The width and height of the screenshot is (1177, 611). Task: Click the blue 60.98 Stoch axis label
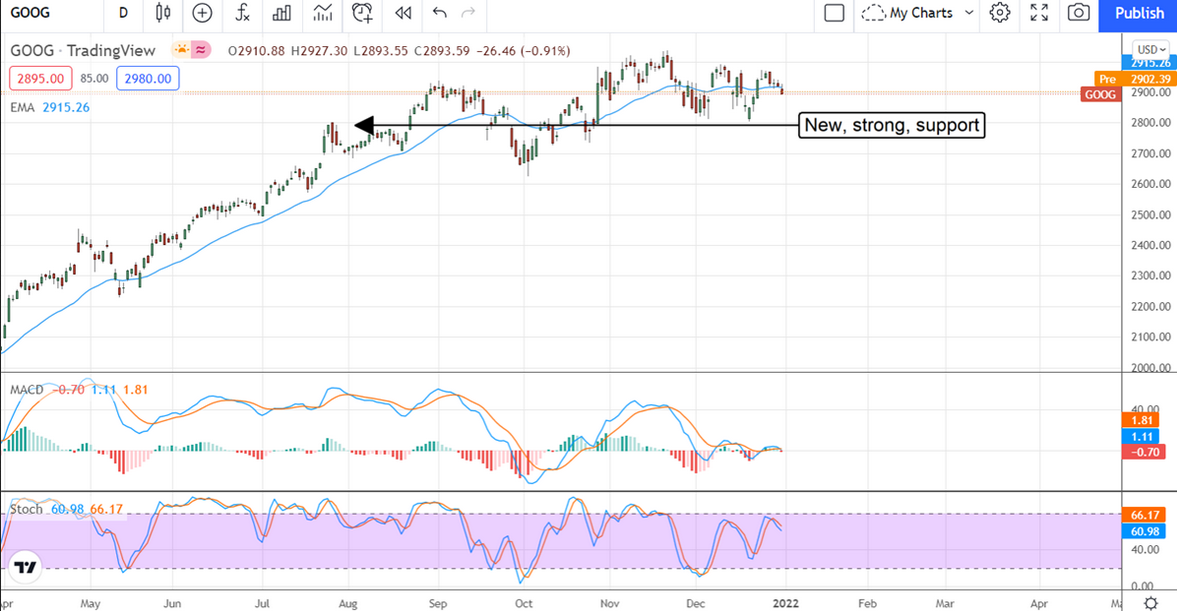[1144, 531]
